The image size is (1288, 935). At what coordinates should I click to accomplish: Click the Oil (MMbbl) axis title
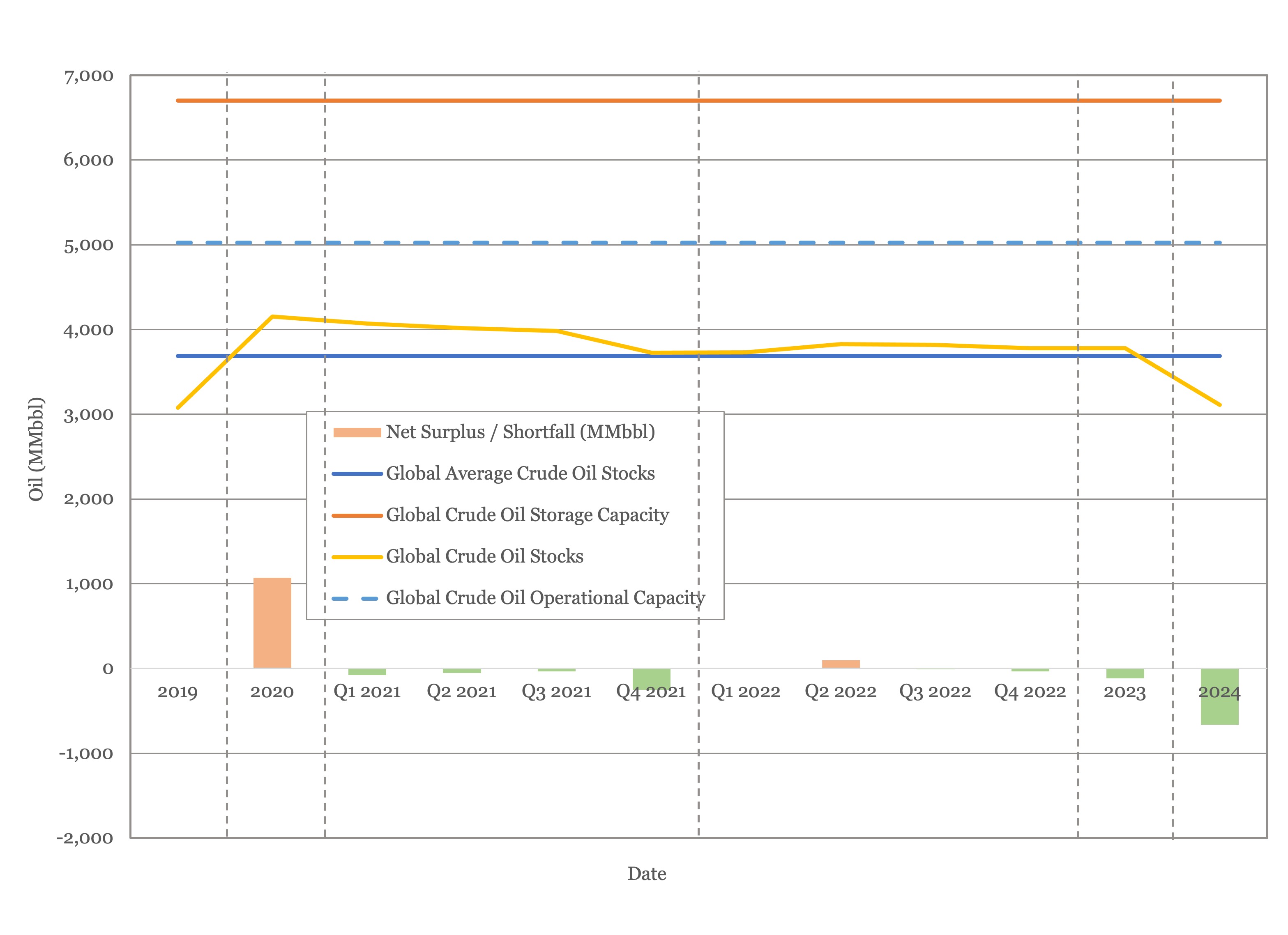pos(36,449)
